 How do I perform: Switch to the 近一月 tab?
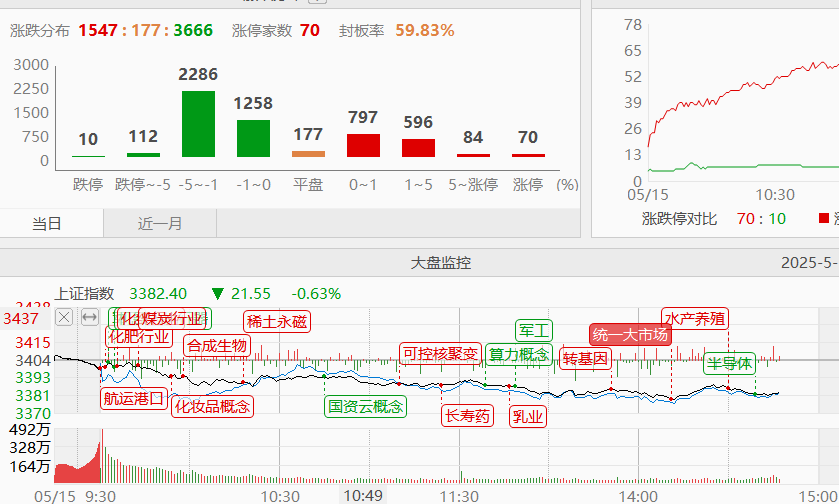(x=160, y=224)
